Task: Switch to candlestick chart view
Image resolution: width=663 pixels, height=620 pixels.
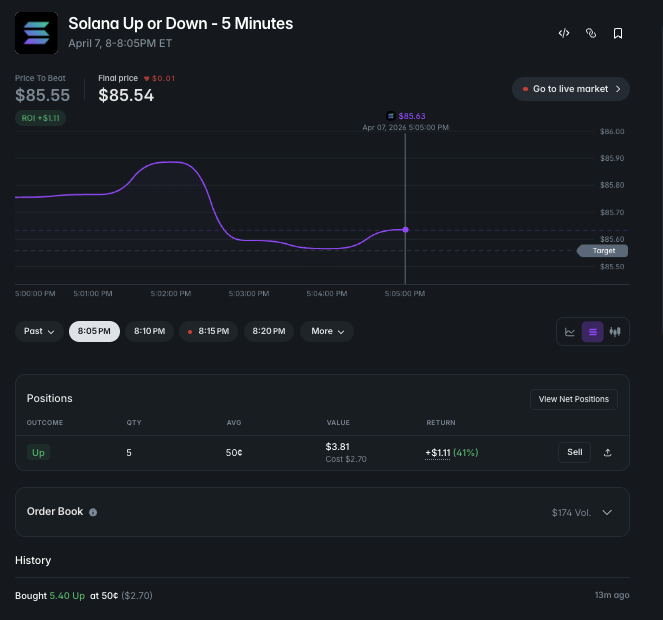Action: 615,332
